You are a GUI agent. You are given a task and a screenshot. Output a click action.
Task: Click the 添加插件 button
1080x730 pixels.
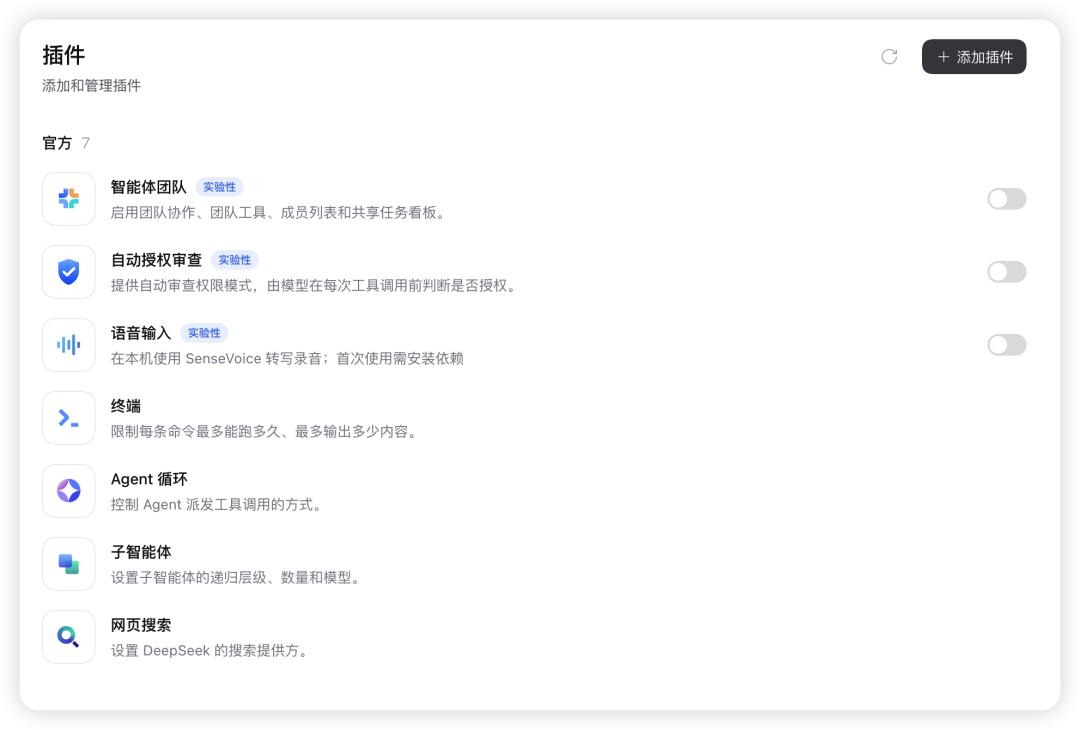coord(974,56)
